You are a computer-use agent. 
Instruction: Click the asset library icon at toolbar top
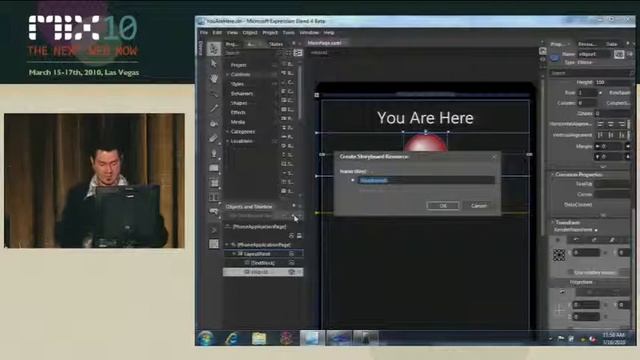tap(214, 49)
